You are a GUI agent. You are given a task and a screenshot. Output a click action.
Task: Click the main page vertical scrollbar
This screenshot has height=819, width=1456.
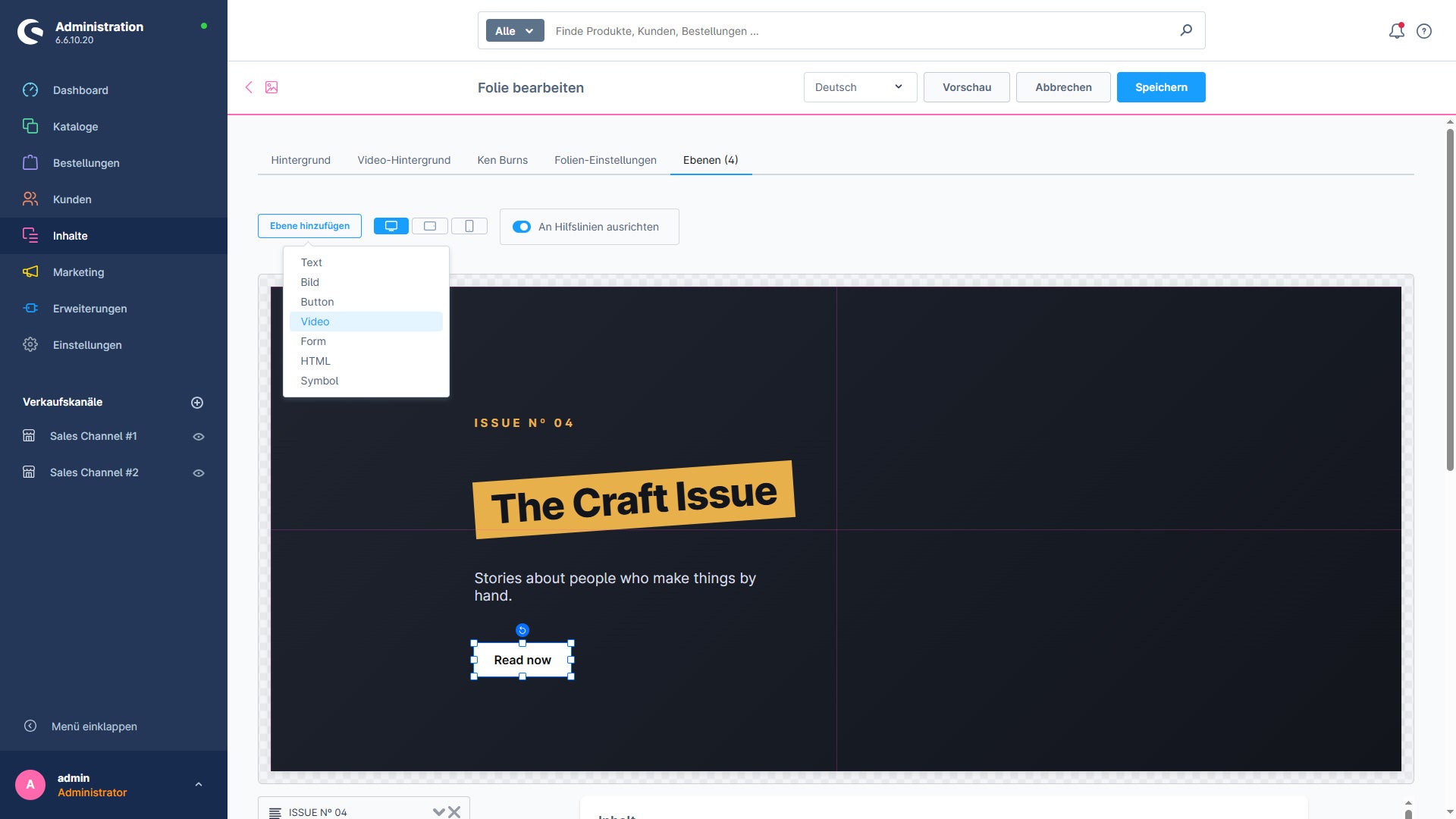click(x=1450, y=300)
